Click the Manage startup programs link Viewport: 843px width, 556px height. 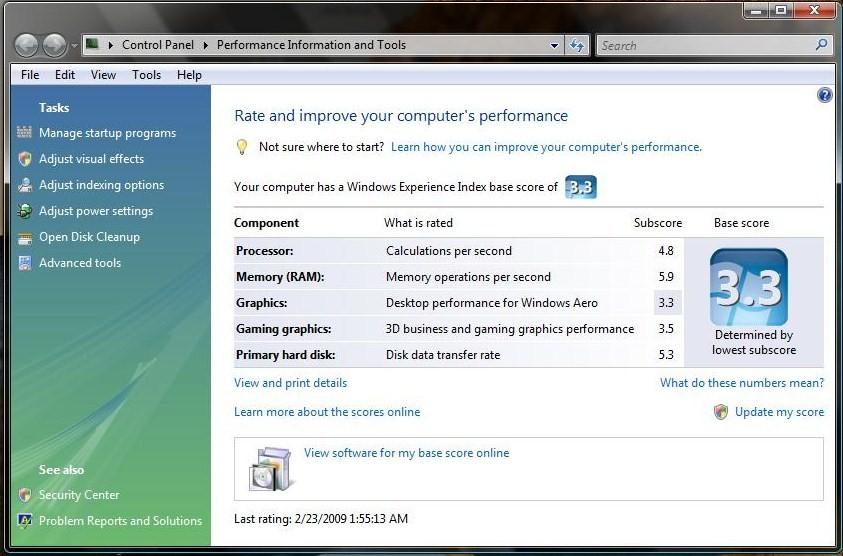[108, 133]
